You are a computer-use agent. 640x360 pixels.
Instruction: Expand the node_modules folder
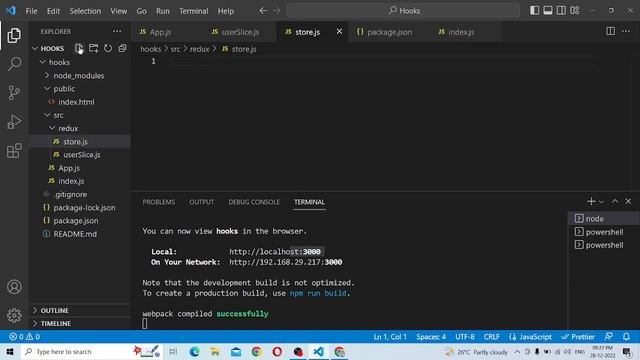click(x=47, y=76)
